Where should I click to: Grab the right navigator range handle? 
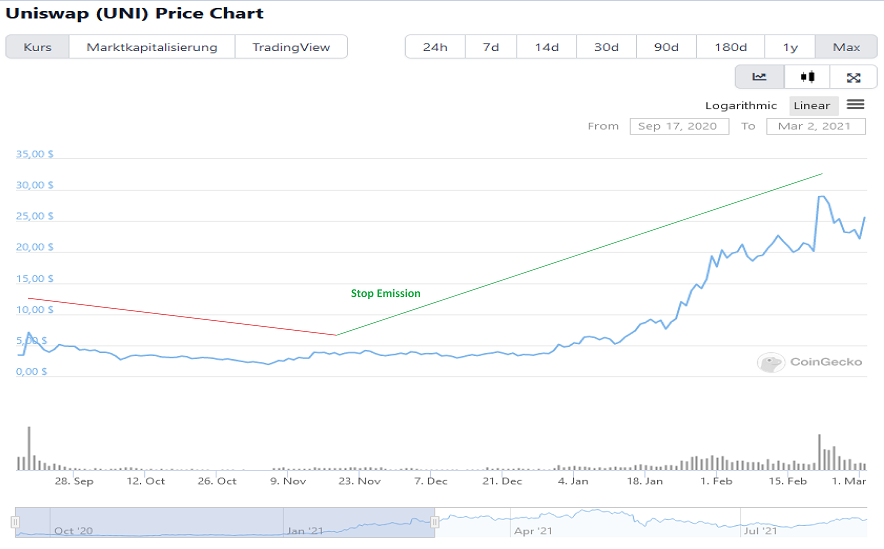[x=435, y=522]
